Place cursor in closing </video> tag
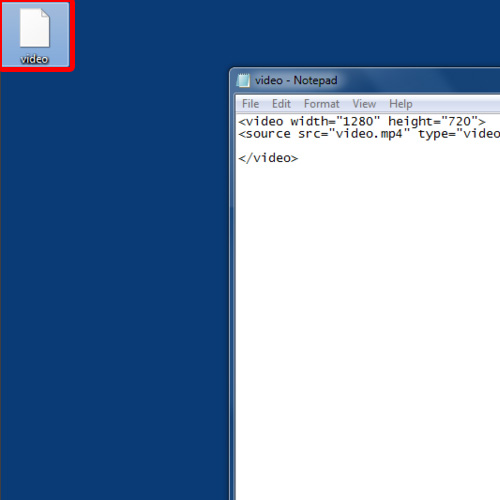The height and width of the screenshot is (500, 500). [x=268, y=158]
